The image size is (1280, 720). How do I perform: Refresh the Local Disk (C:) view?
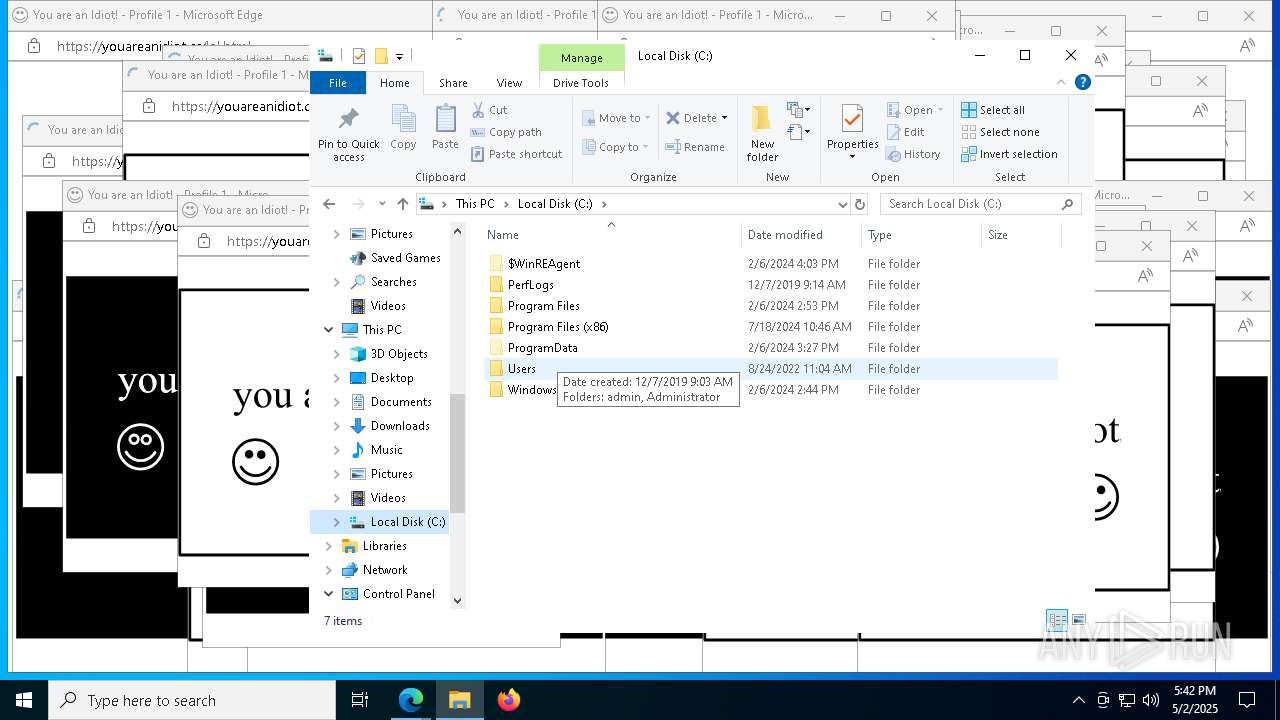click(859, 204)
